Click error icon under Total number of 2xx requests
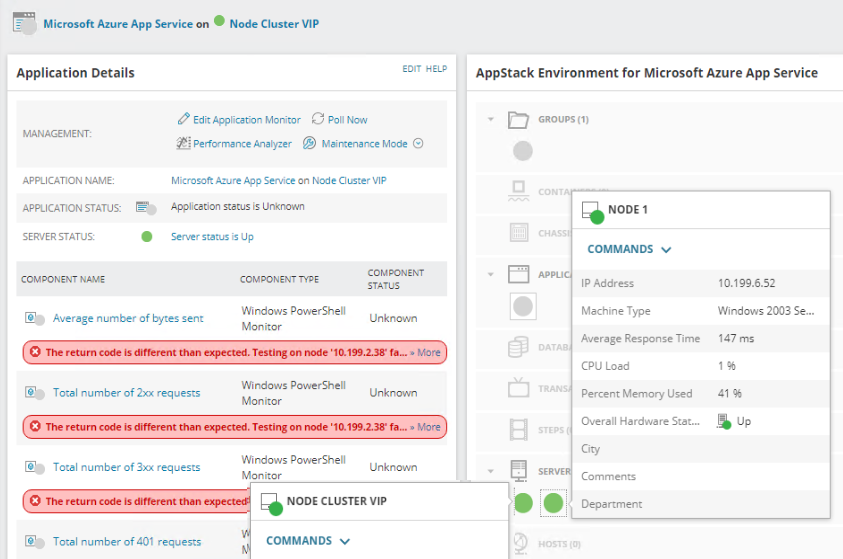The width and height of the screenshot is (843, 559). click(35, 426)
